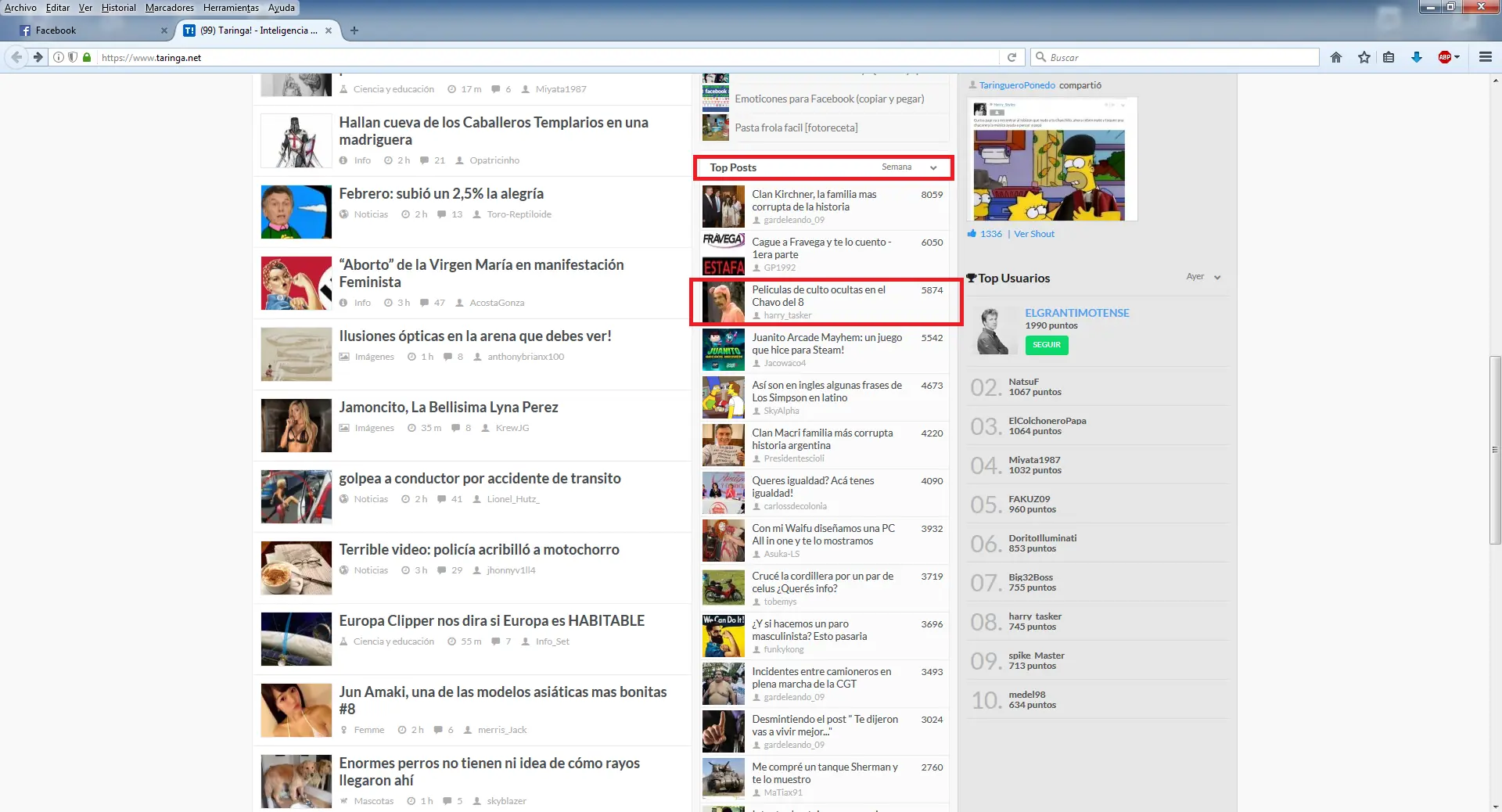
Task: Open 'Pasta frola facil [fotoreceta]' post
Action: coord(796,128)
